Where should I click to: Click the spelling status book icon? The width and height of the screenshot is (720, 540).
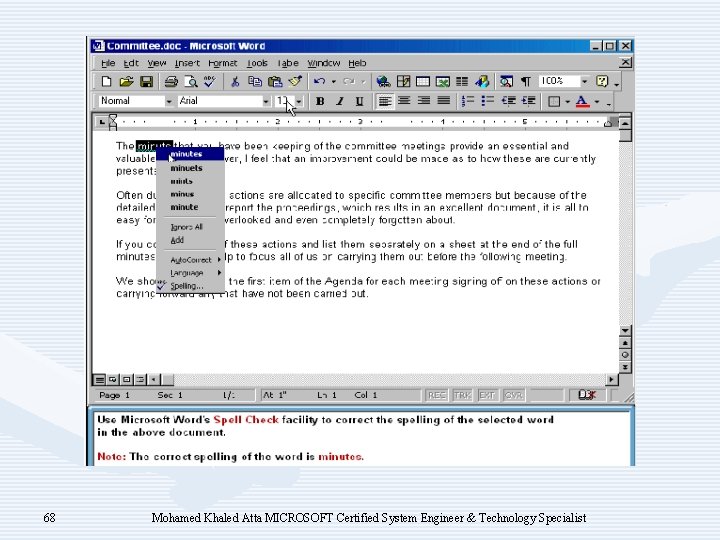[587, 395]
